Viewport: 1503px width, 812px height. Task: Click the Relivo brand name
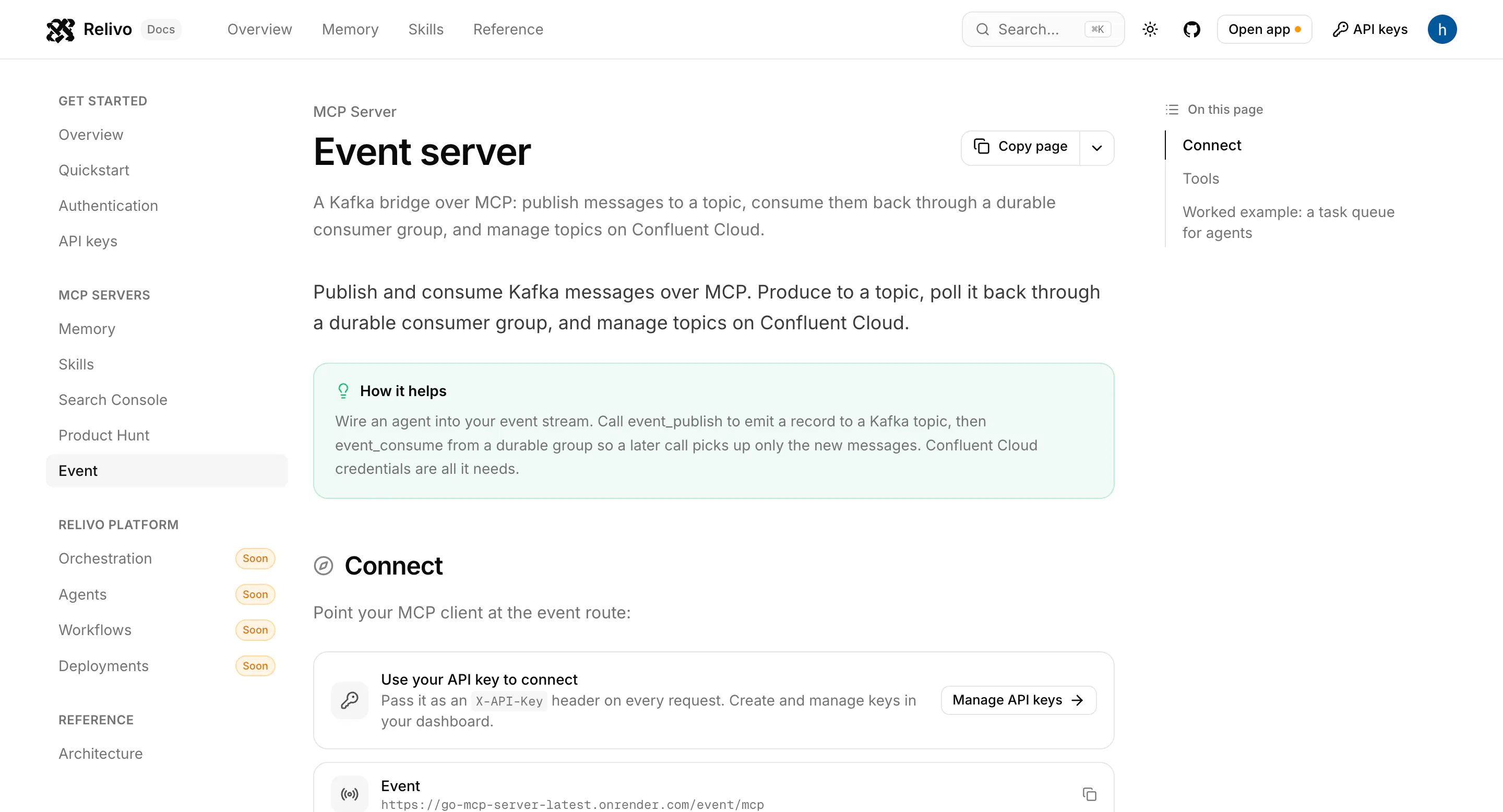108,29
